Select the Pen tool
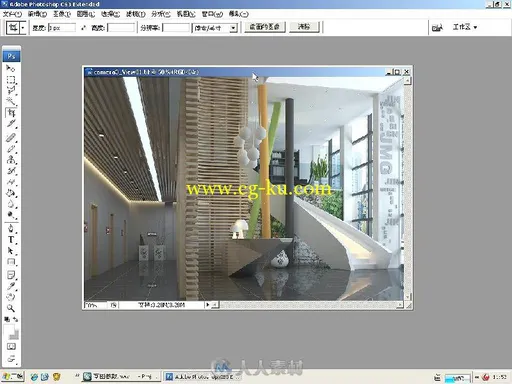This screenshot has height=384, width=512. pyautogui.click(x=11, y=229)
